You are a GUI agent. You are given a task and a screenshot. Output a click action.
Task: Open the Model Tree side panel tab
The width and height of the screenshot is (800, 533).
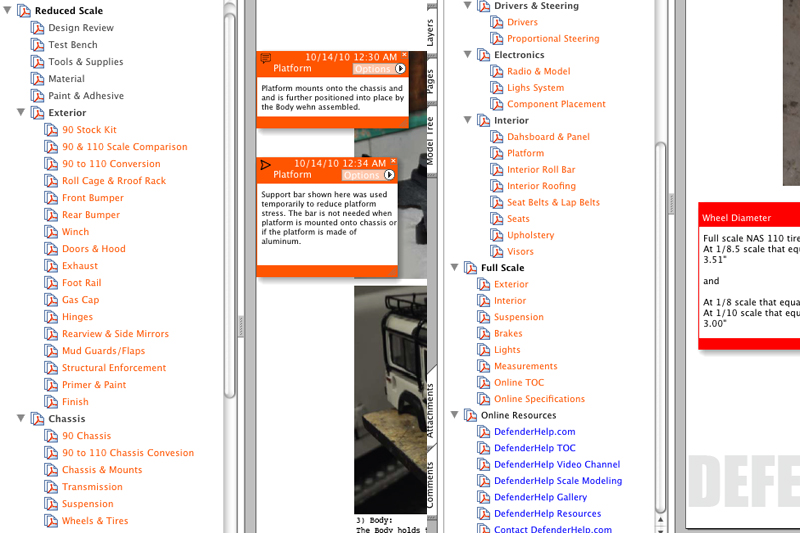tap(431, 140)
